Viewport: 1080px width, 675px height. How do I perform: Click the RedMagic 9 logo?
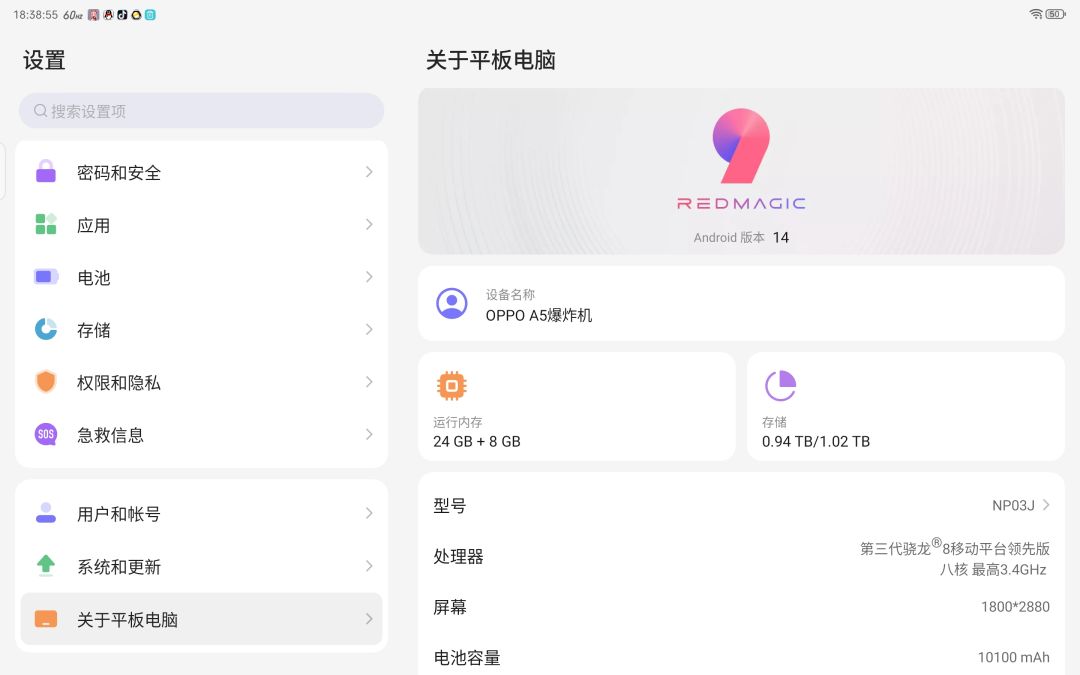[741, 159]
